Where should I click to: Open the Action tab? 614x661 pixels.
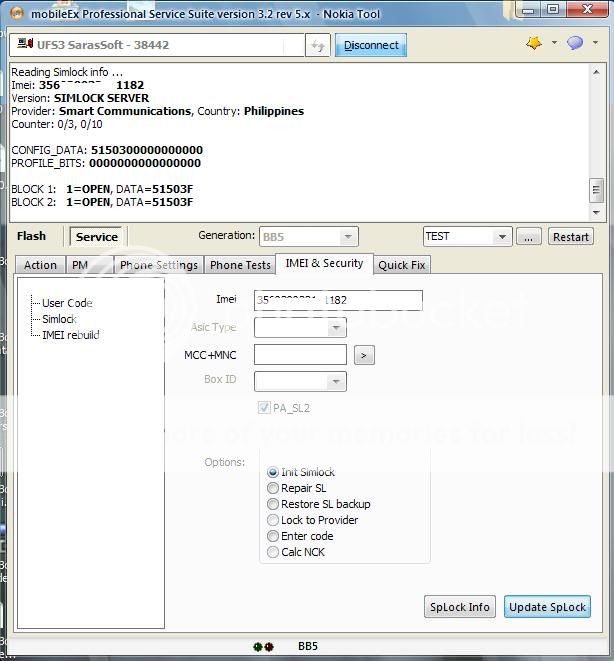tap(40, 265)
